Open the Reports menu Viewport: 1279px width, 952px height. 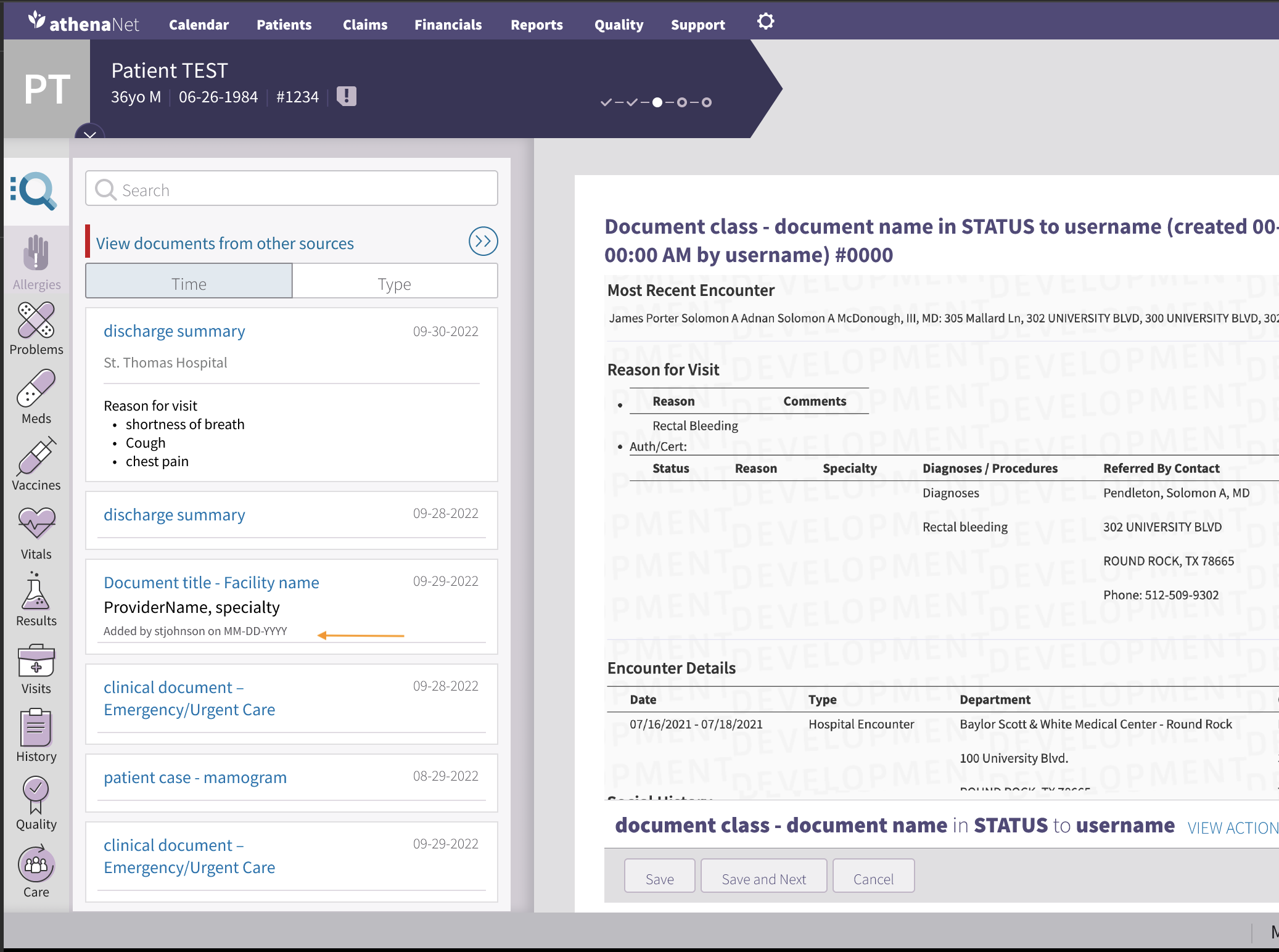537,25
